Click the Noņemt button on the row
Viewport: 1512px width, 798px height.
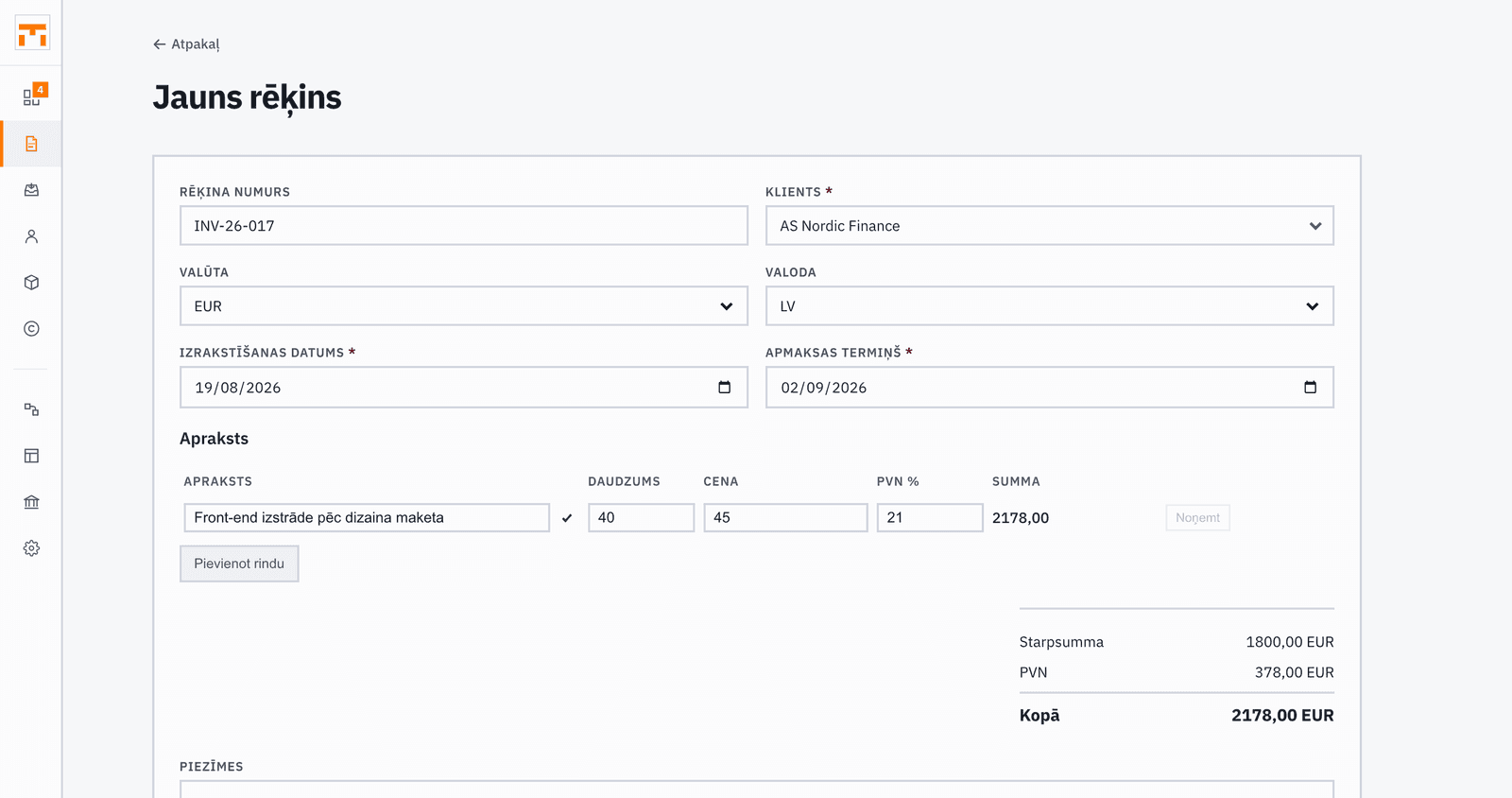pyautogui.click(x=1197, y=518)
